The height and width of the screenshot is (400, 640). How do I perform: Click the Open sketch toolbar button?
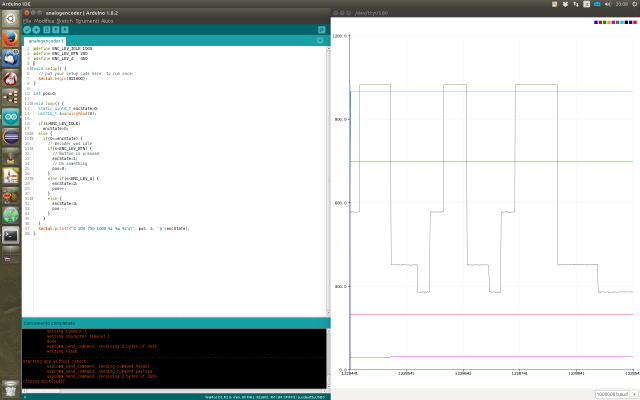(56, 30)
